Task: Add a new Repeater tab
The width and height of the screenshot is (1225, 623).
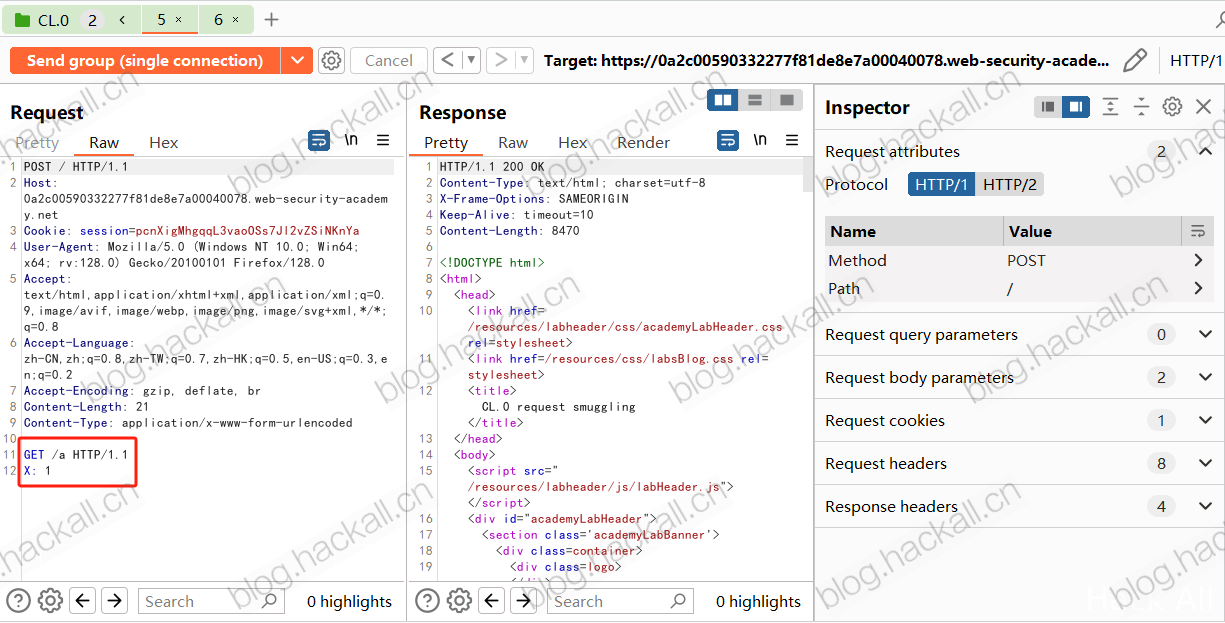Action: click(x=271, y=20)
